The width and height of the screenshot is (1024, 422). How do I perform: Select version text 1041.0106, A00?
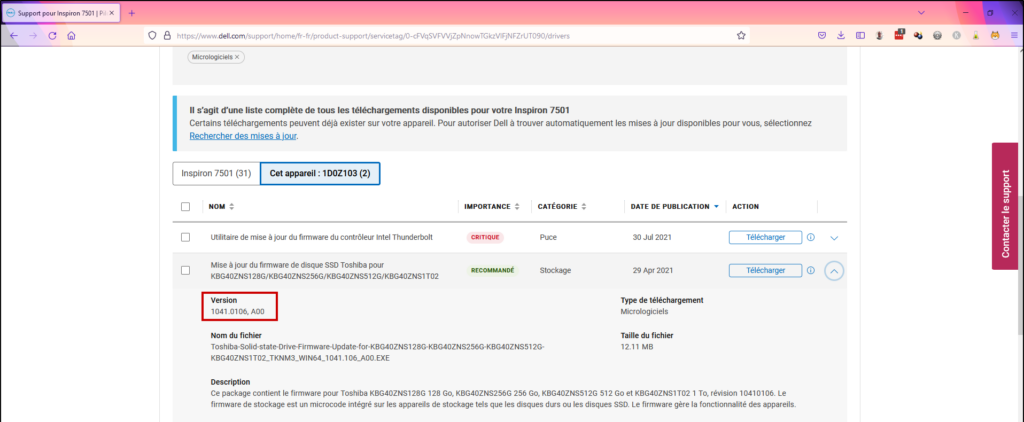point(238,312)
